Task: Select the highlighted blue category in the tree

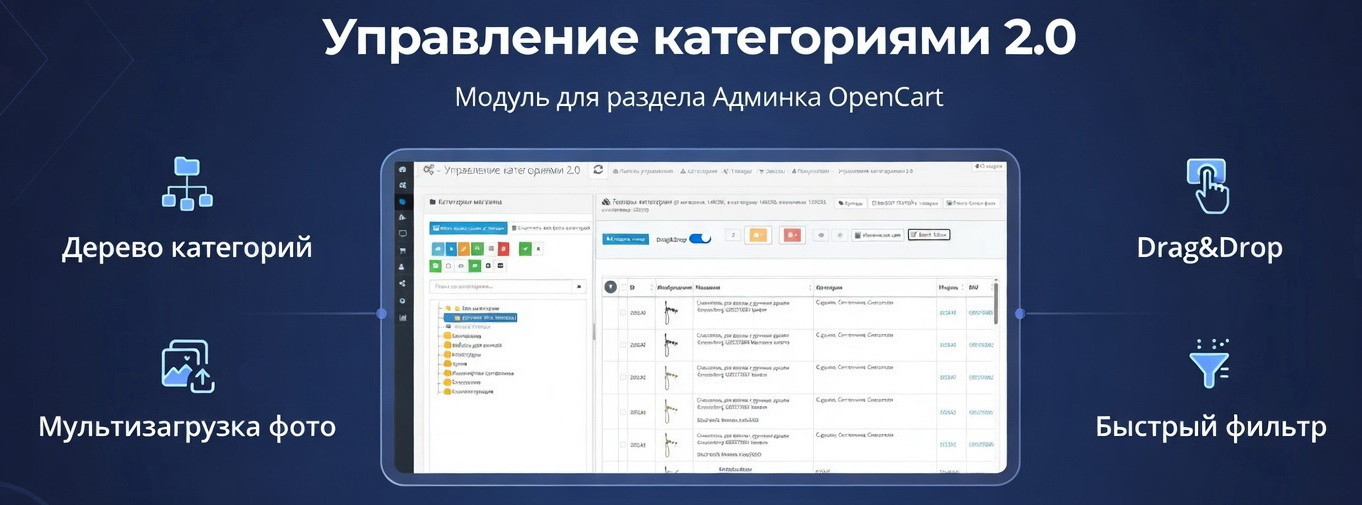Action: click(x=486, y=318)
